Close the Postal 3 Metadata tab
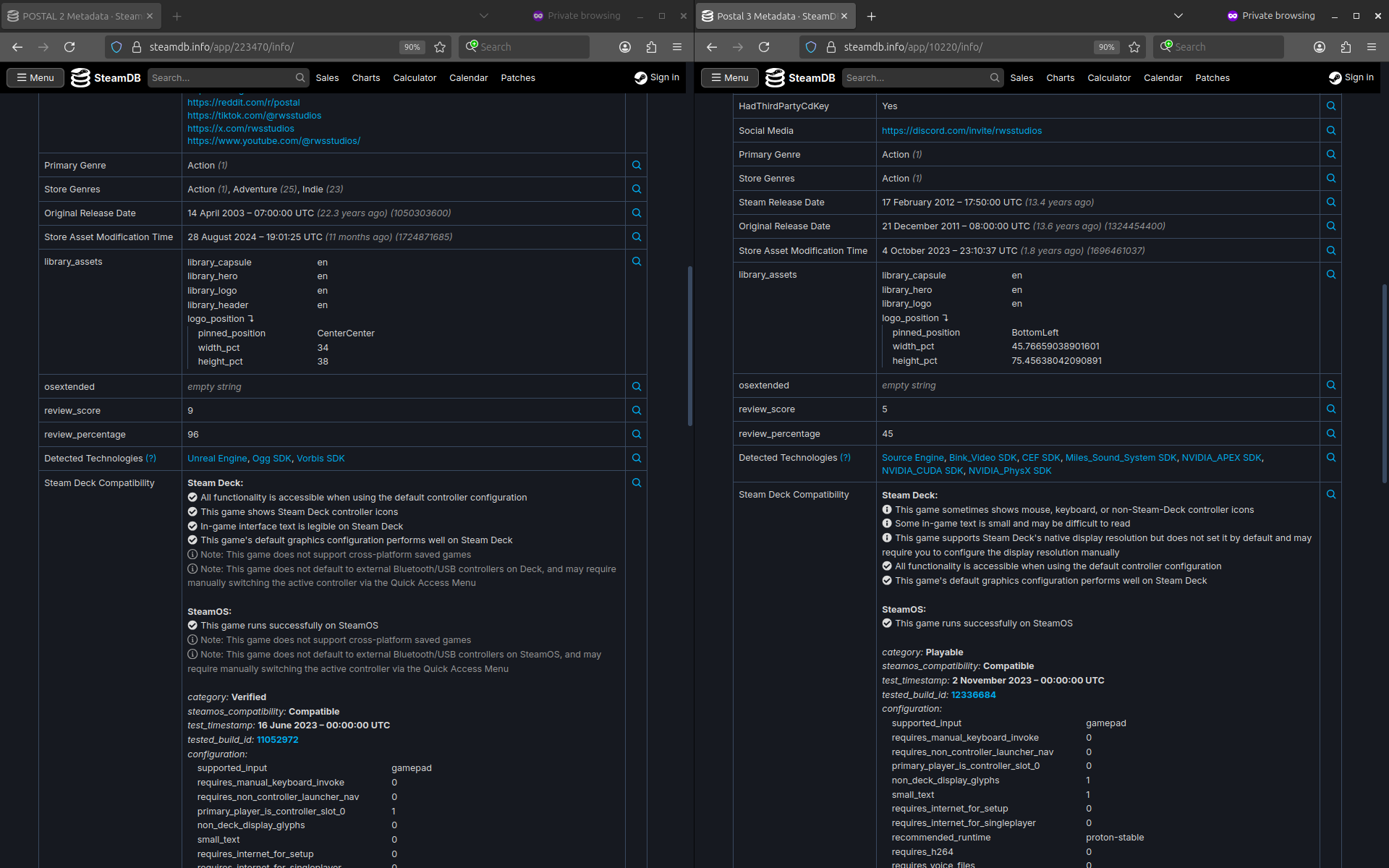Viewport: 1389px width, 868px height. click(x=844, y=16)
